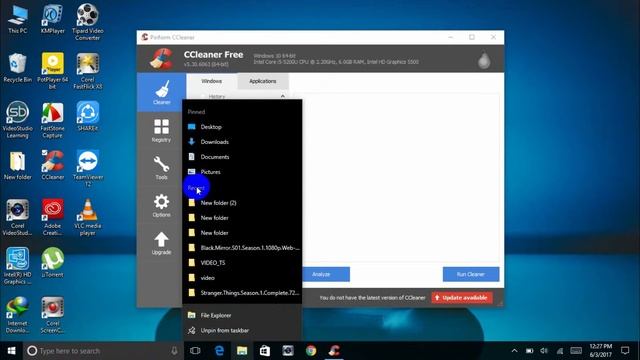Open the Registry section in CCleaner
This screenshot has width=640, height=360.
pyautogui.click(x=161, y=131)
